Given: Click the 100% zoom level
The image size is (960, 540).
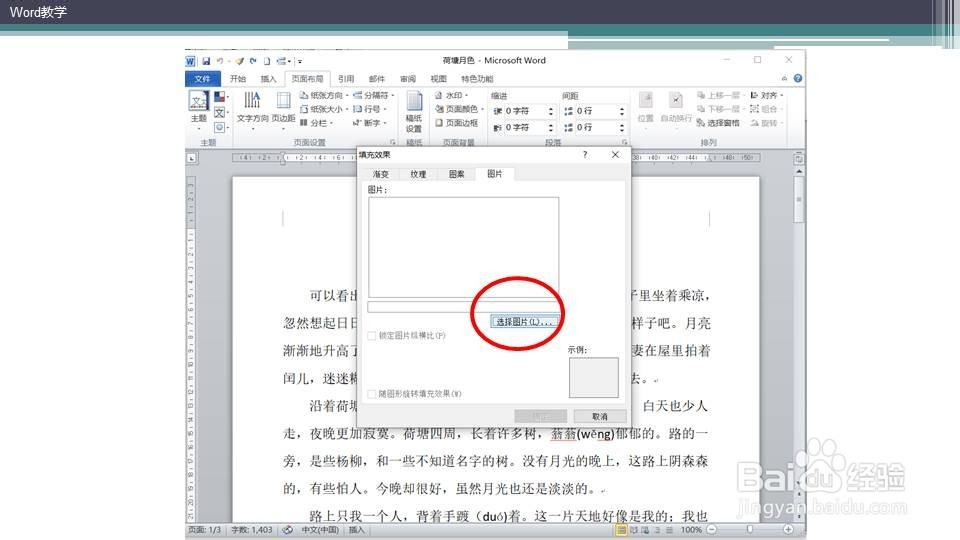Looking at the screenshot, I should tap(691, 530).
